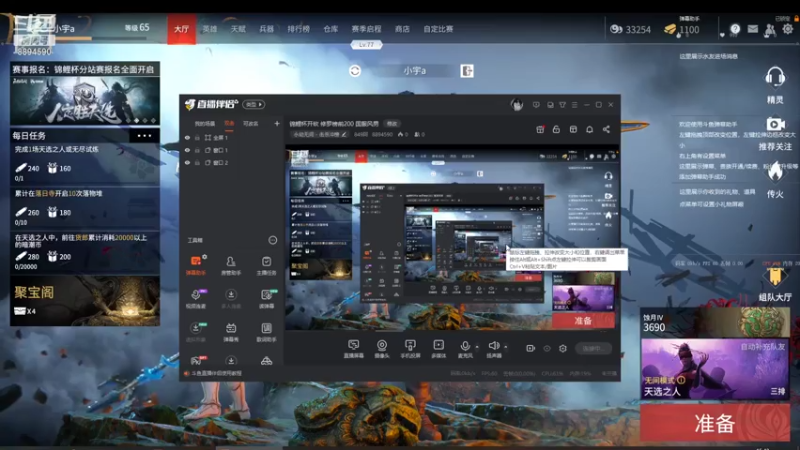Open the gift box icon in stream header
The image size is (800, 450).
click(x=540, y=130)
